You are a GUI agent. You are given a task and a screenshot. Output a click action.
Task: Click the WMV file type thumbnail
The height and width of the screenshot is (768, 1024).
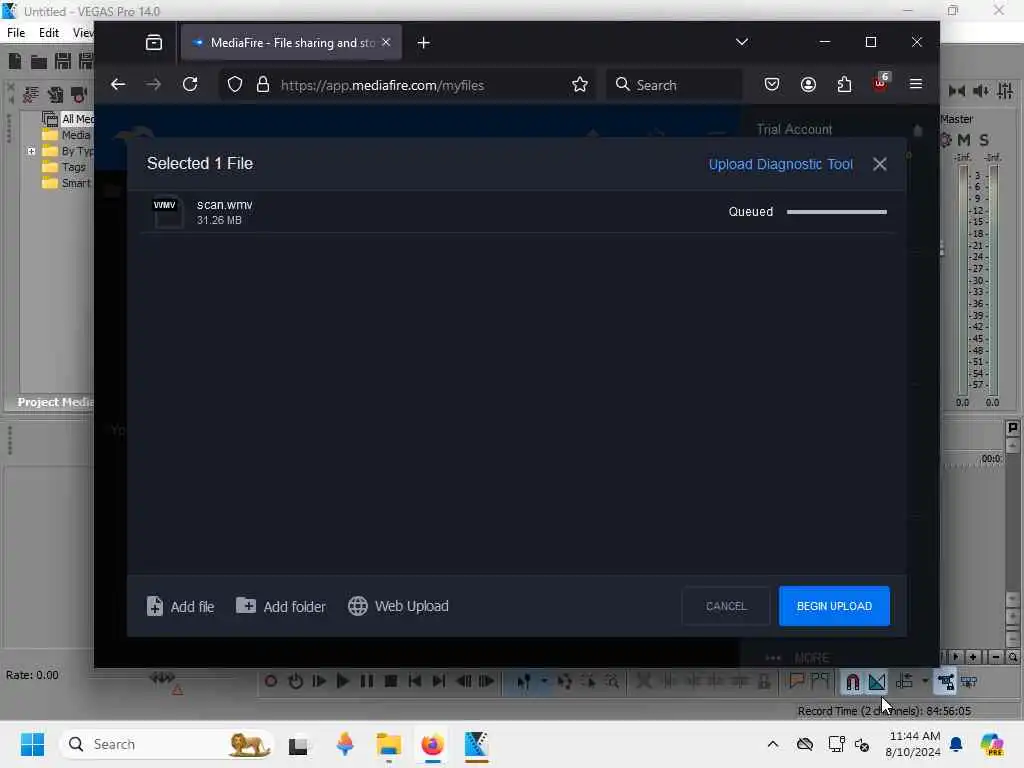coord(168,212)
